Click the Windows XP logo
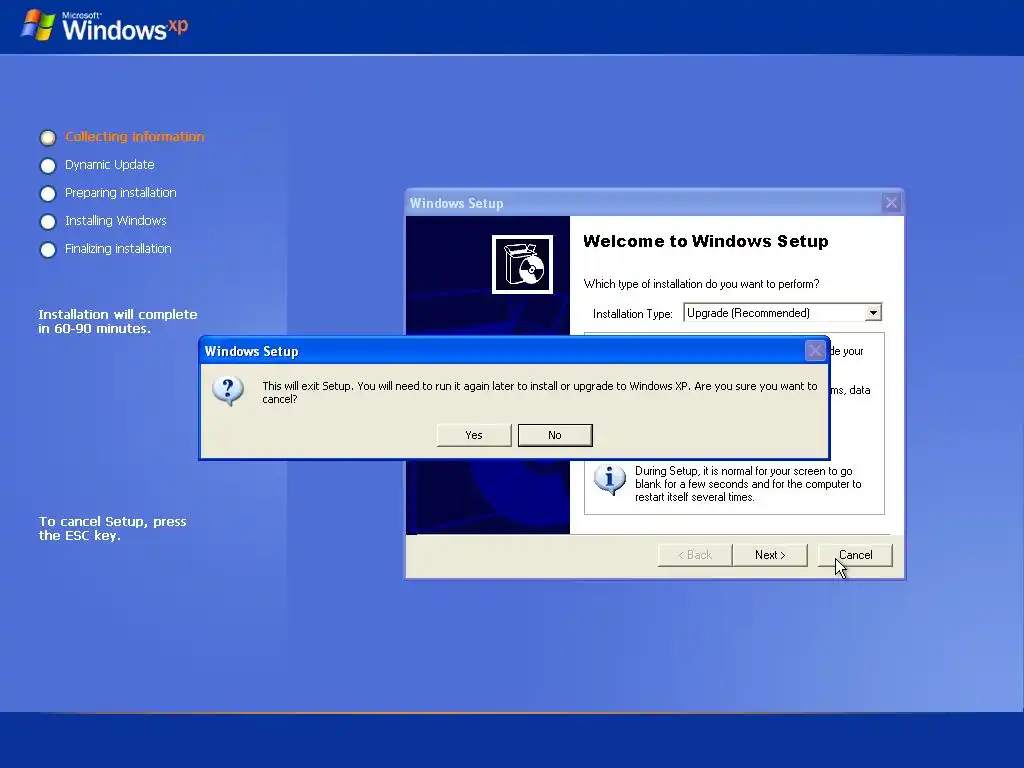The width and height of the screenshot is (1024, 768). coord(104,26)
